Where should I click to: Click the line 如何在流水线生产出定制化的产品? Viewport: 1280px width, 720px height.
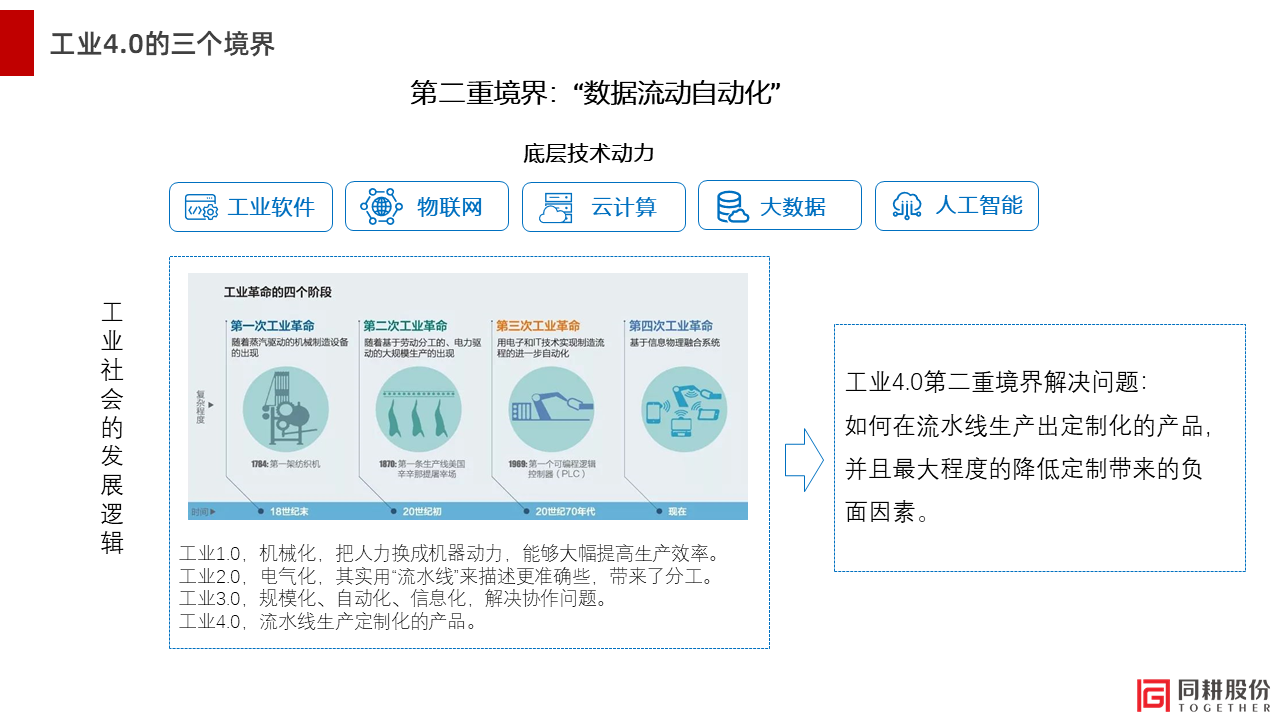[1029, 425]
